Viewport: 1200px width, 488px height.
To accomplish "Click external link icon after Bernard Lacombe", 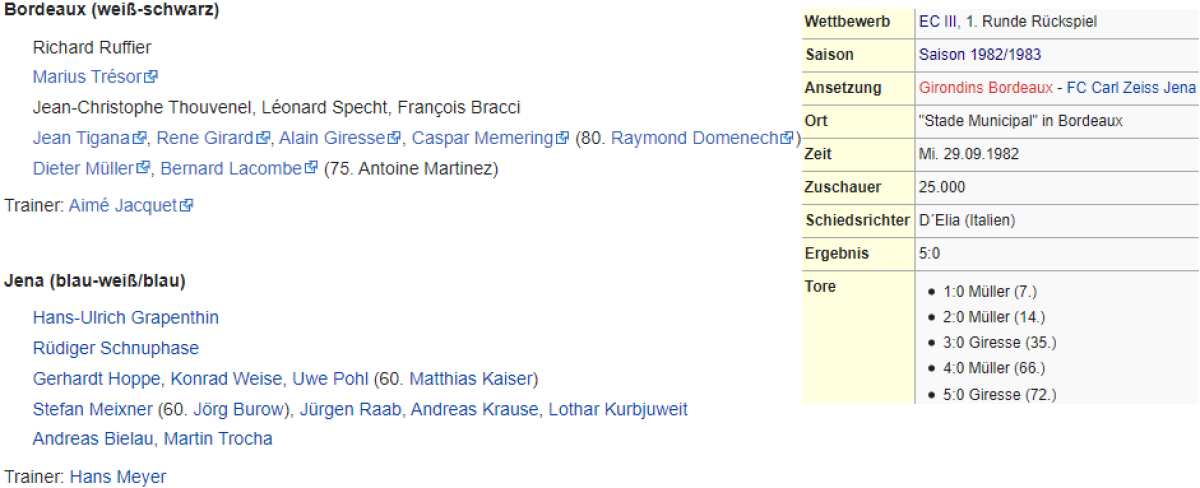I will pyautogui.click(x=312, y=168).
